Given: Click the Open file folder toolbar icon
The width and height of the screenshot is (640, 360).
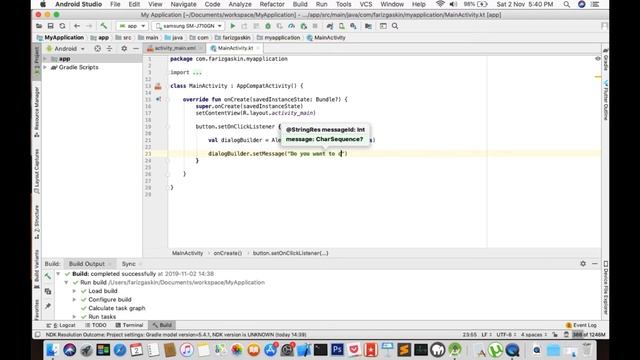Looking at the screenshot, I should pyautogui.click(x=39, y=26).
